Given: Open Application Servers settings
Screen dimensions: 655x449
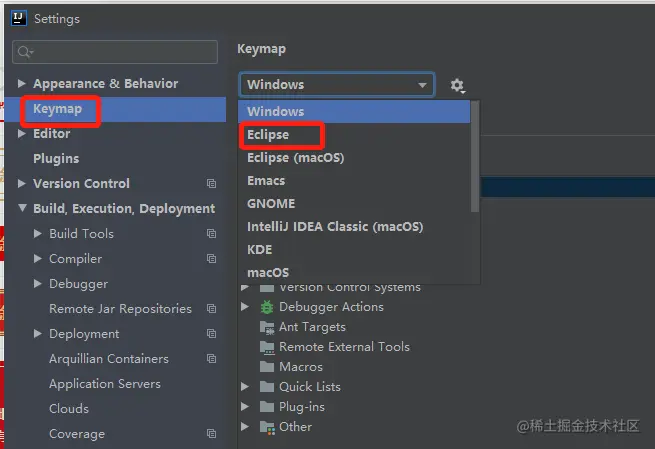Looking at the screenshot, I should (105, 384).
